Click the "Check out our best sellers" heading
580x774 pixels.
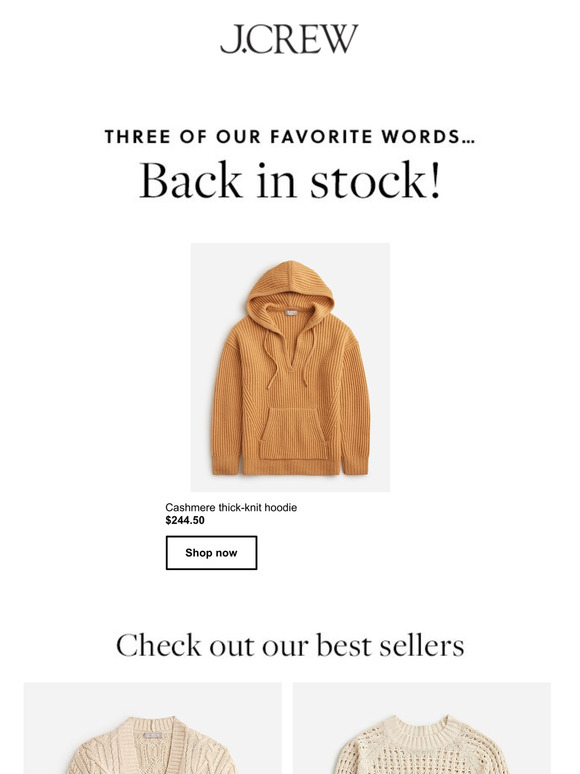(x=290, y=645)
